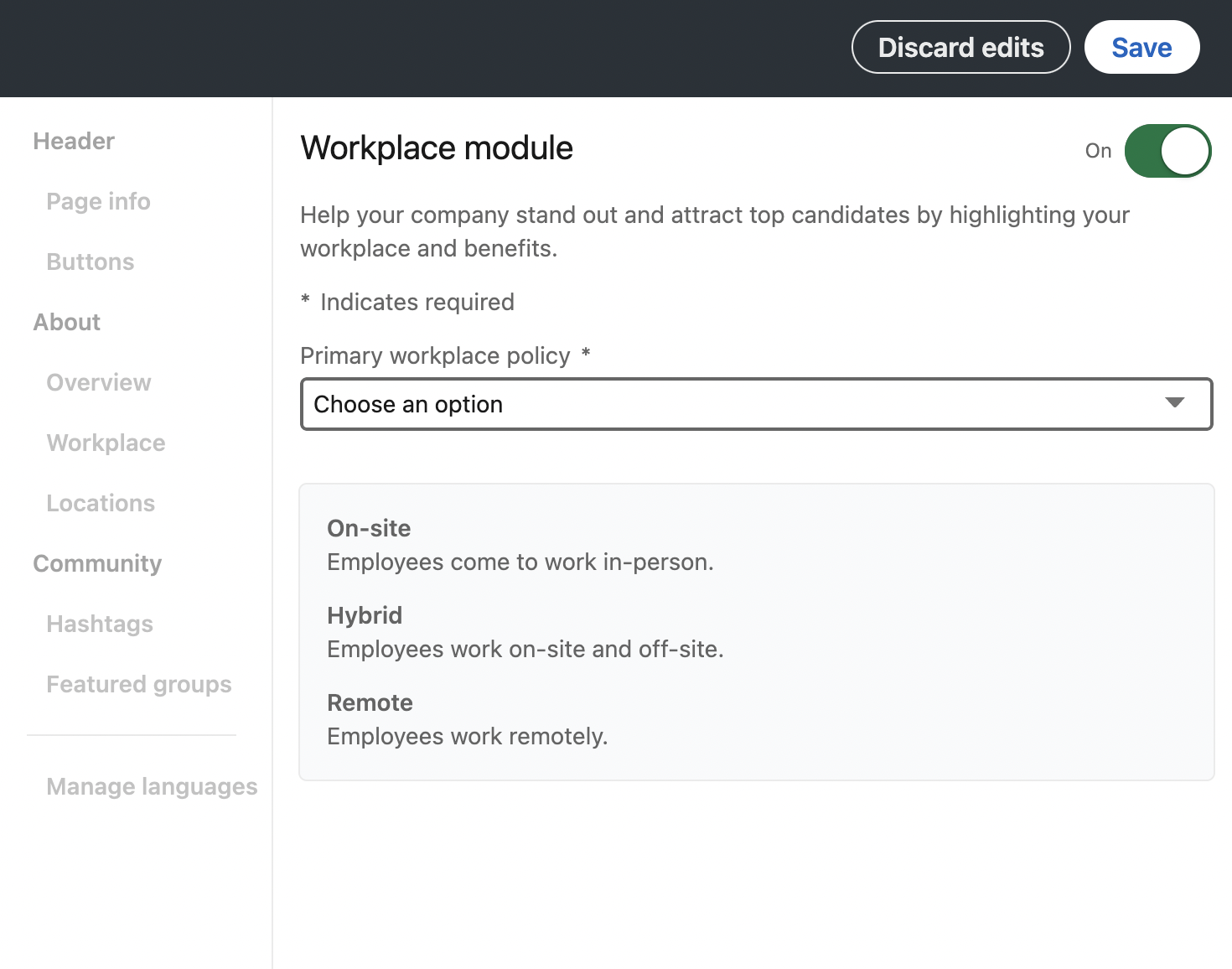The width and height of the screenshot is (1232, 969).
Task: Select Featured groups in the sidebar
Action: (139, 684)
